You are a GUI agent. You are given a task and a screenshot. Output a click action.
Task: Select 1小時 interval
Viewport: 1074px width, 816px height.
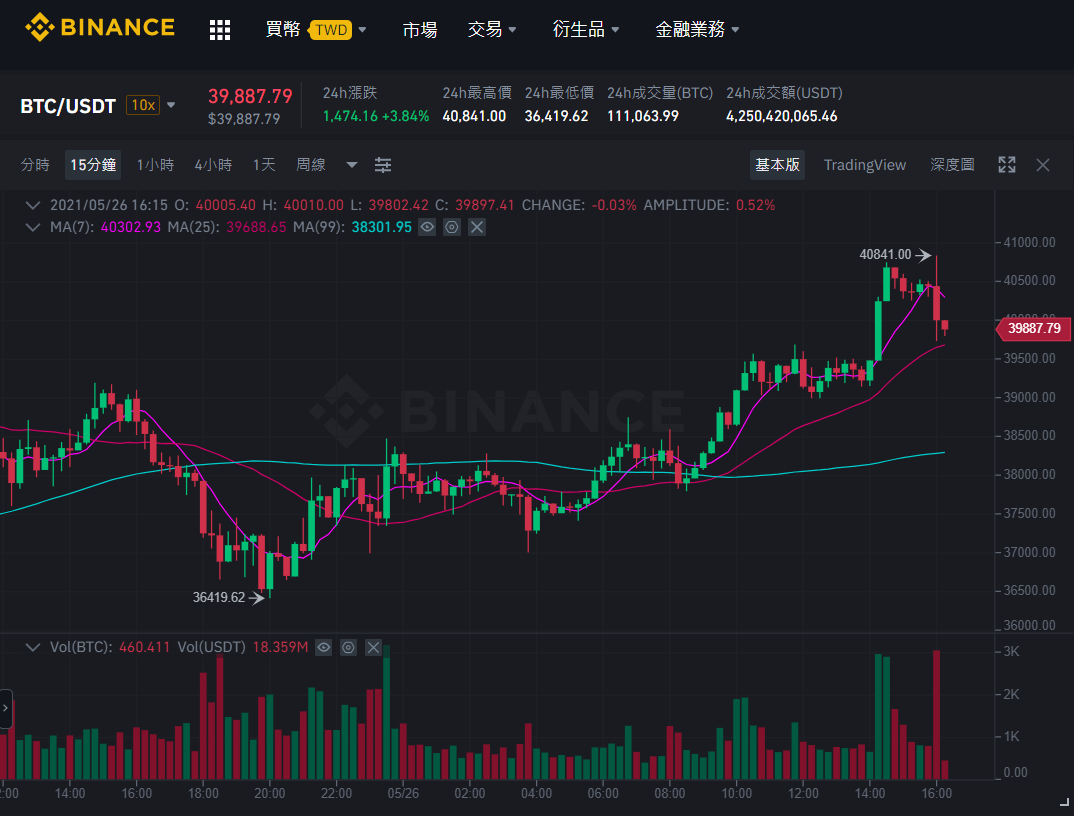(x=155, y=165)
